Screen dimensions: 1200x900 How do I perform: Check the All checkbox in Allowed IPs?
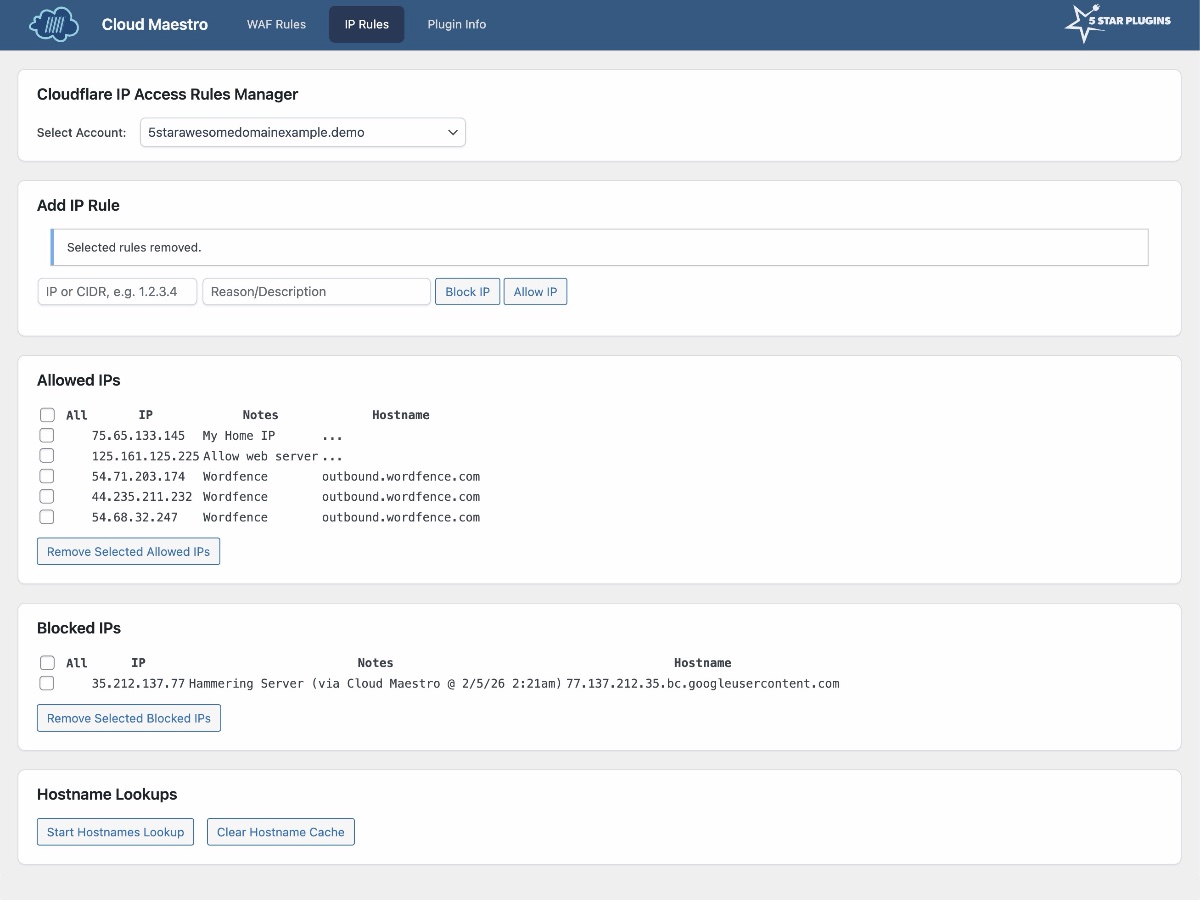point(47,414)
